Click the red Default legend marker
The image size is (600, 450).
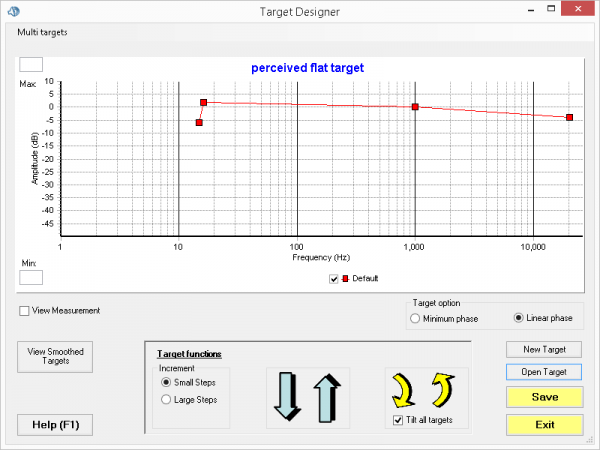tap(345, 279)
